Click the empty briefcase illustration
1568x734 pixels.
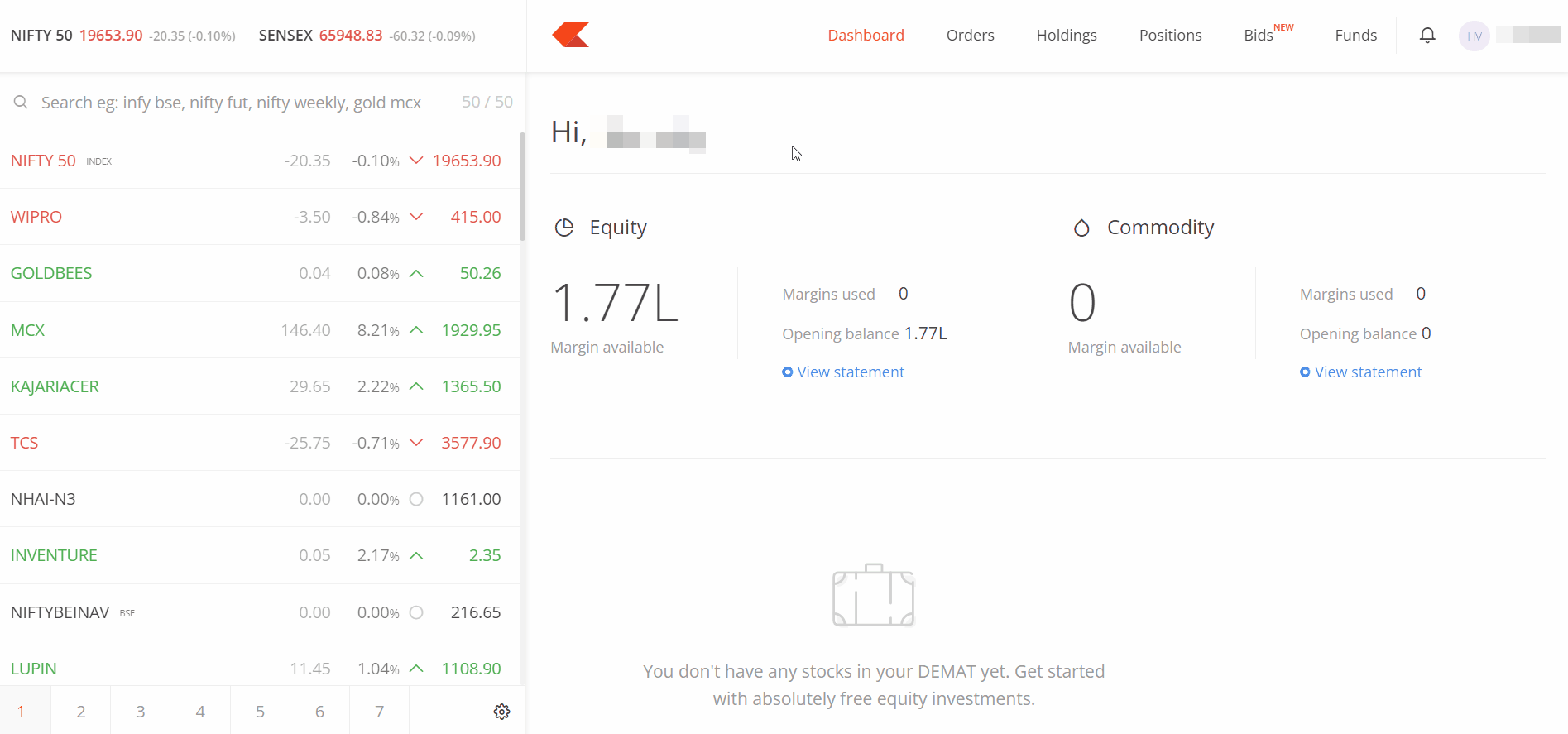tap(874, 595)
